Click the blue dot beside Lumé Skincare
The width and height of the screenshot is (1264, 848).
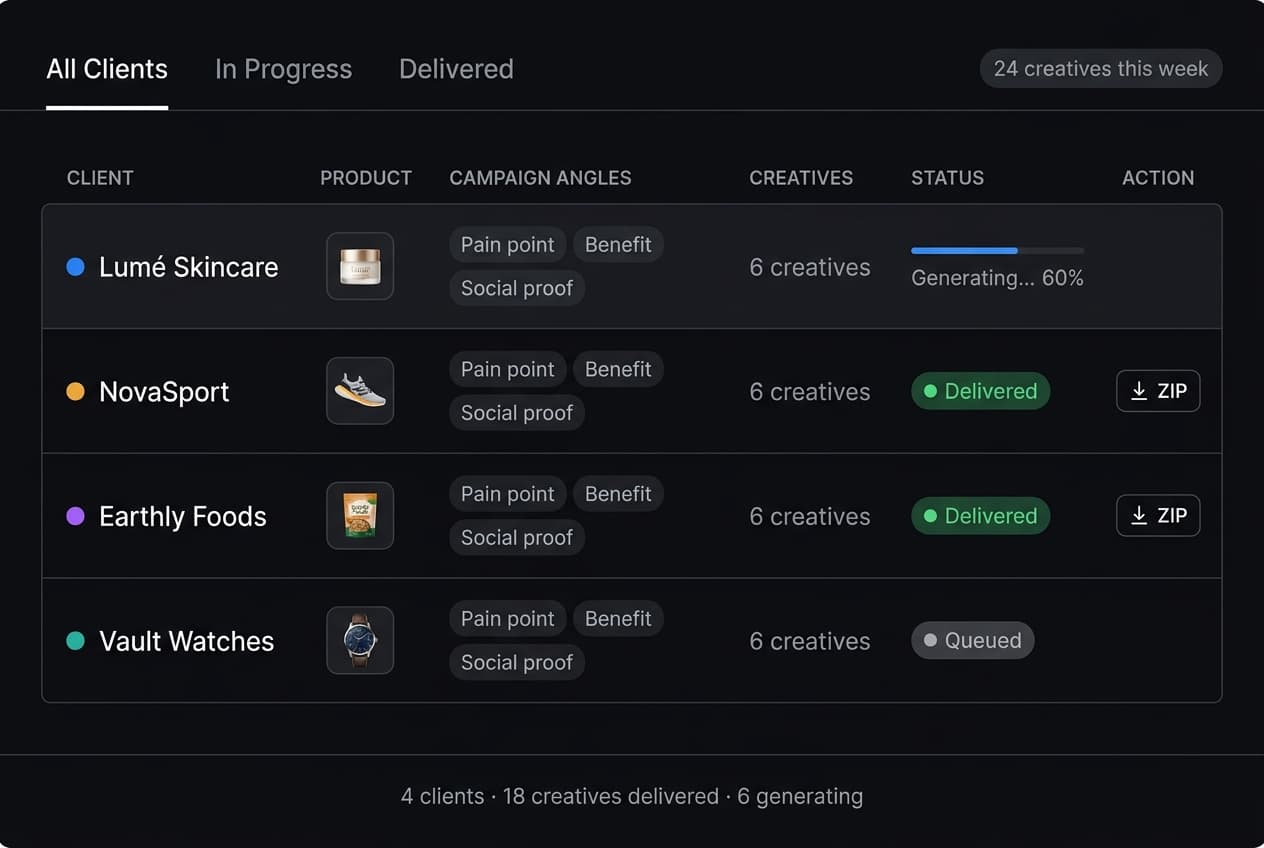click(75, 267)
